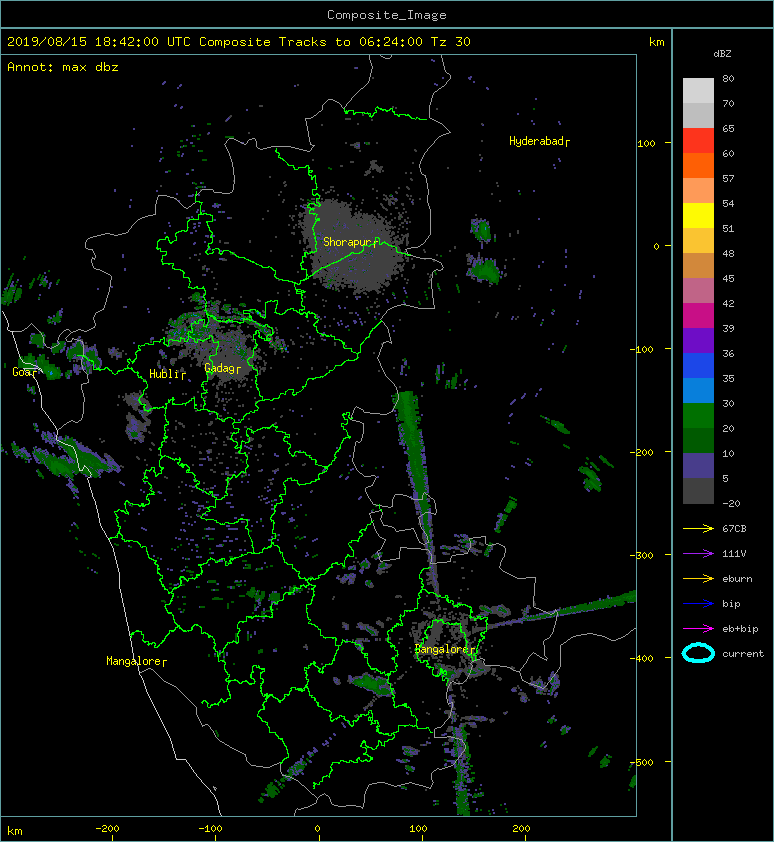
Task: Click the -20 dBZ scale value
Action: pos(731,504)
